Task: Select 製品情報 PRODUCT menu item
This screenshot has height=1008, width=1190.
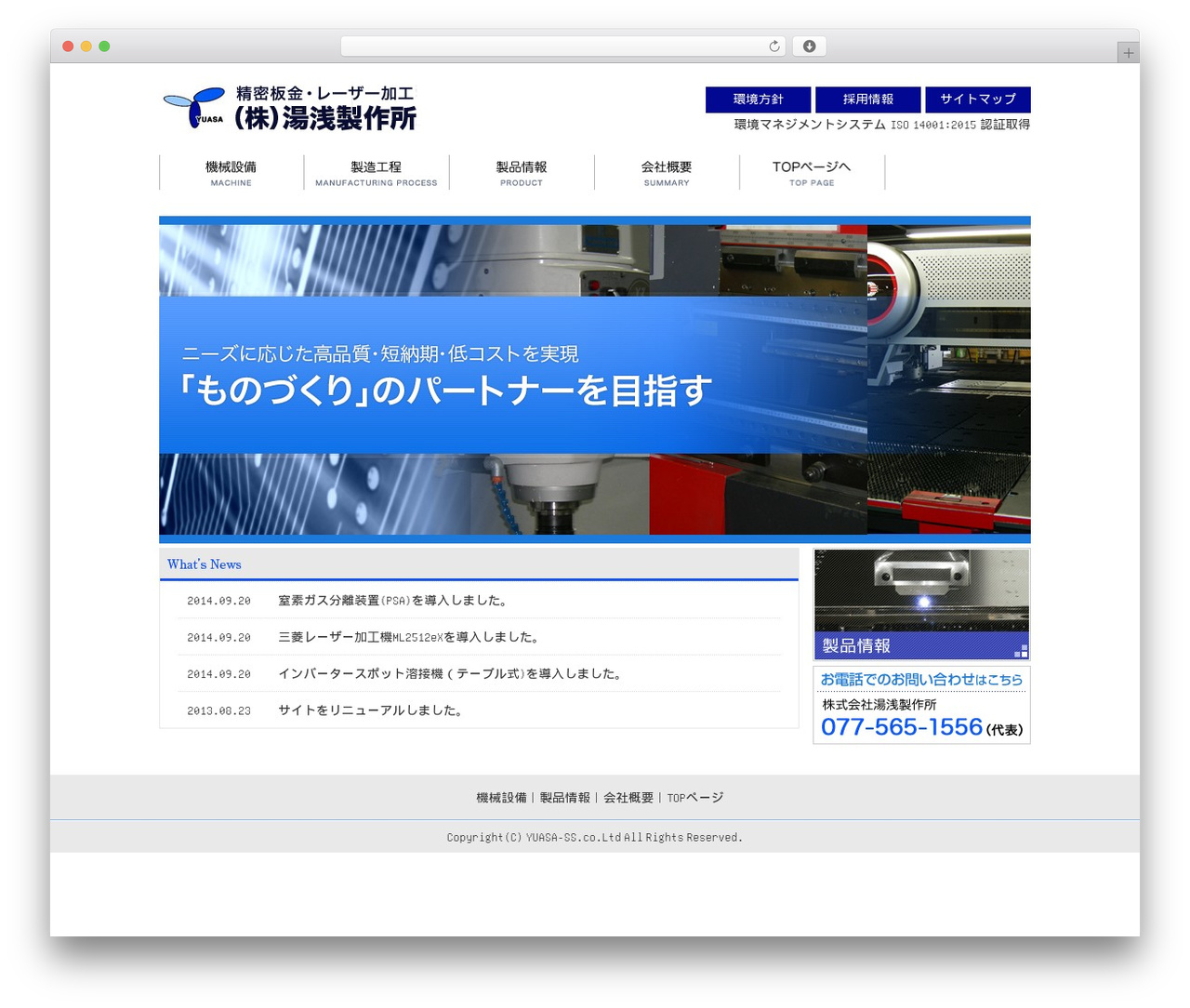Action: 522,173
